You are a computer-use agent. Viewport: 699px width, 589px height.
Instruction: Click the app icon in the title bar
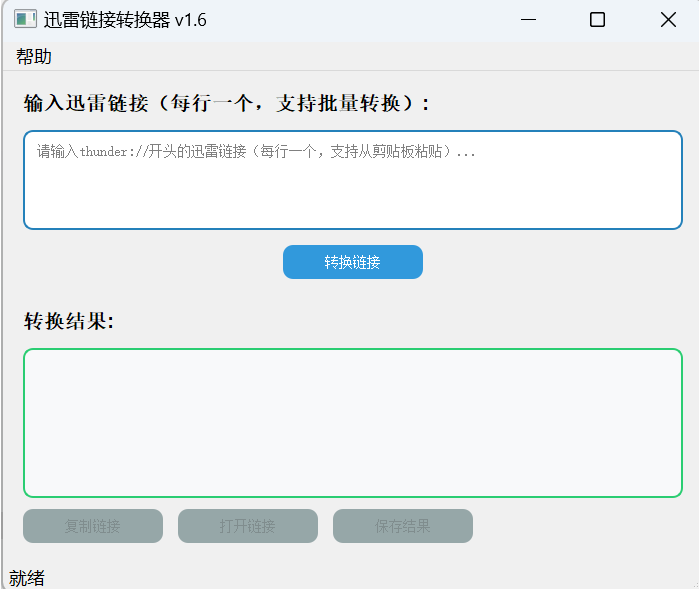click(x=25, y=20)
